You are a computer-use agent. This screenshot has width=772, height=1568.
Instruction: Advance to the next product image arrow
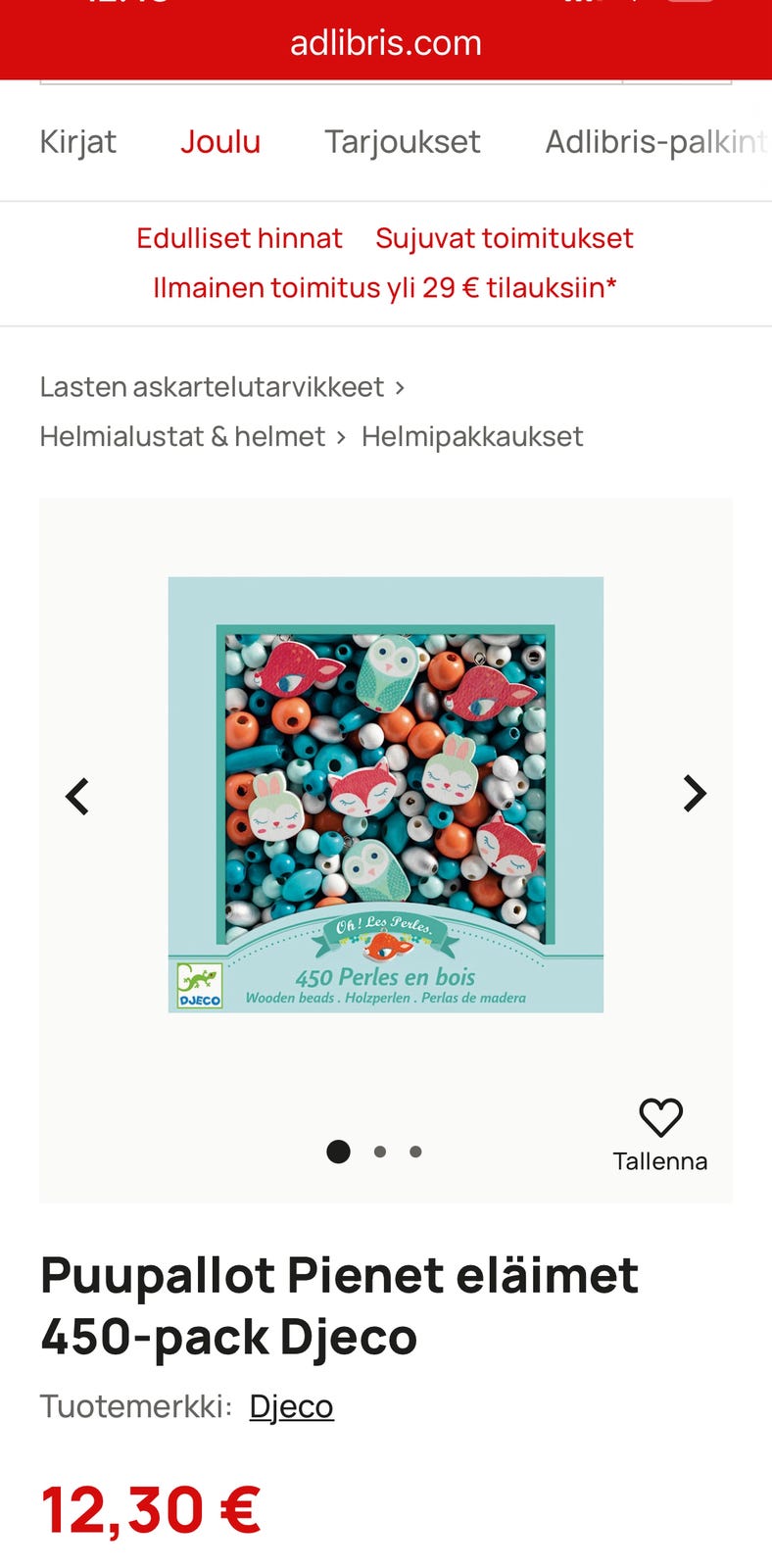(695, 794)
